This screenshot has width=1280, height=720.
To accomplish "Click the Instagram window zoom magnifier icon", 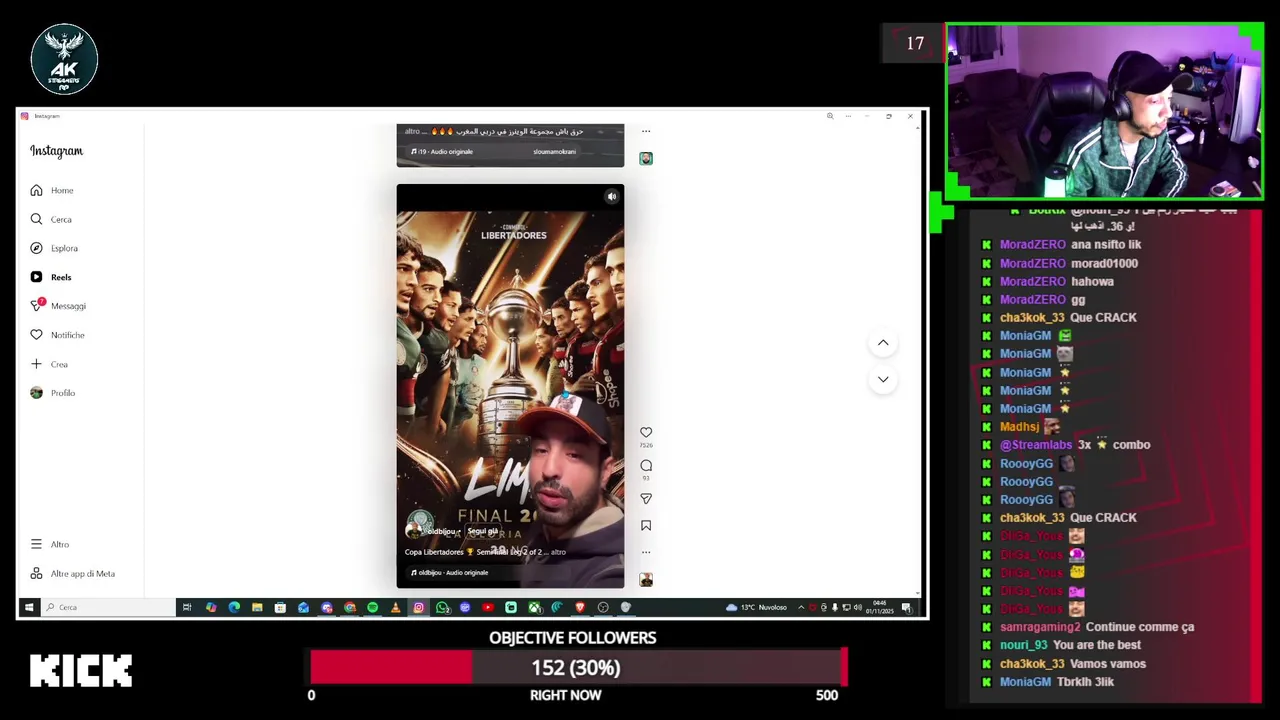I will coord(829,116).
